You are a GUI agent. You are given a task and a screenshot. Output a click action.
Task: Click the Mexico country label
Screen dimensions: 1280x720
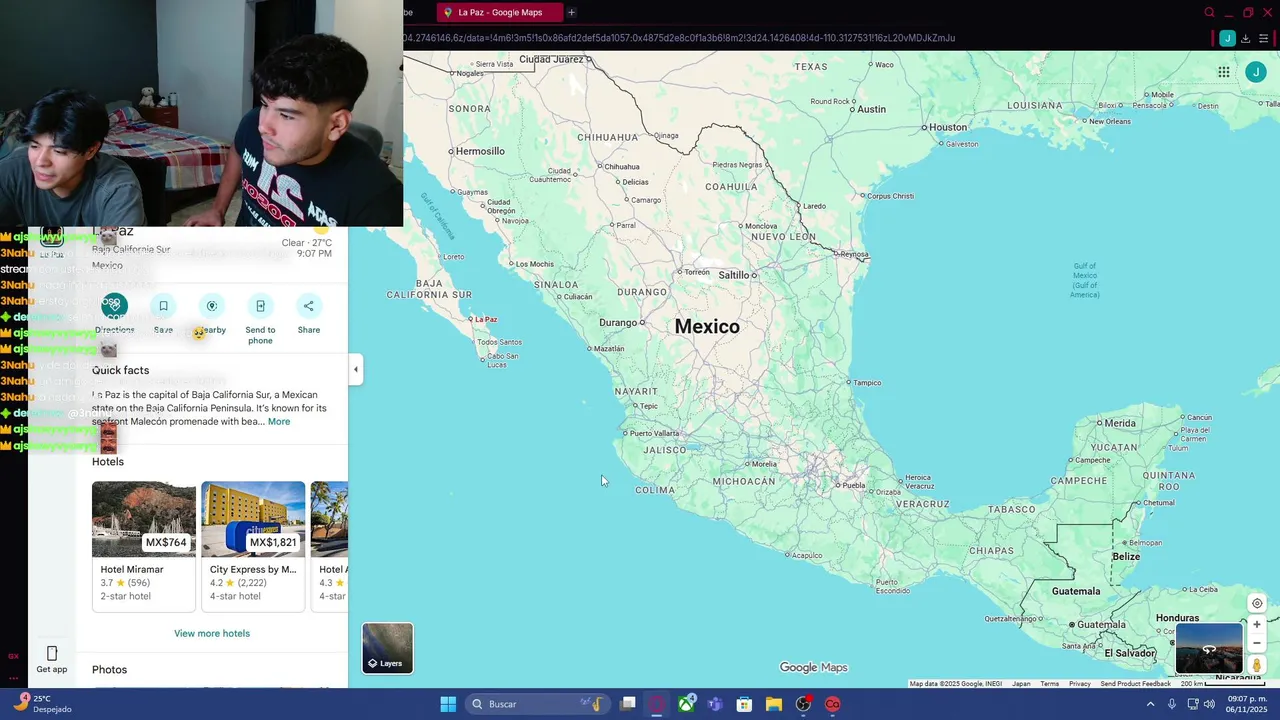click(707, 327)
